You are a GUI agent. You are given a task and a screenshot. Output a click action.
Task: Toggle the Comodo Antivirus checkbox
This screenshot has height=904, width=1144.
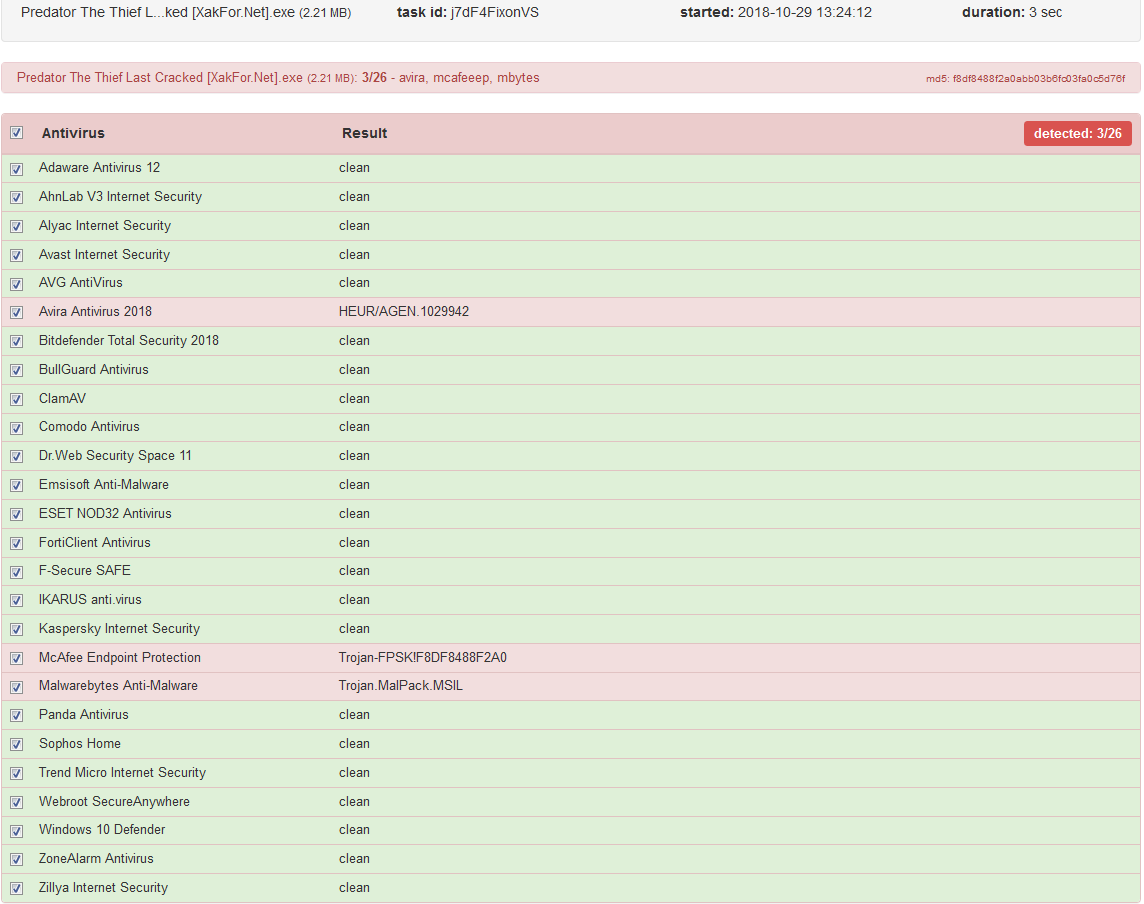17,428
